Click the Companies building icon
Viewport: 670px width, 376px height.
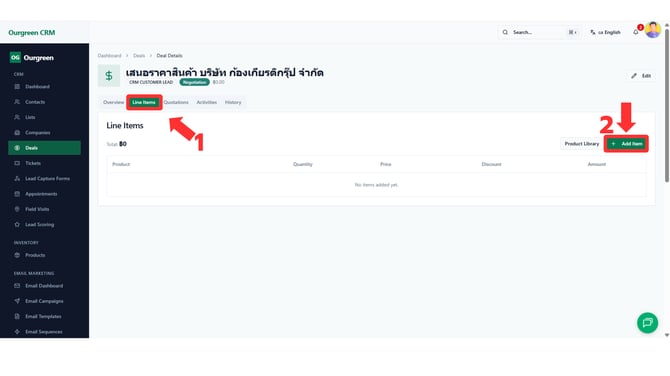tap(17, 132)
